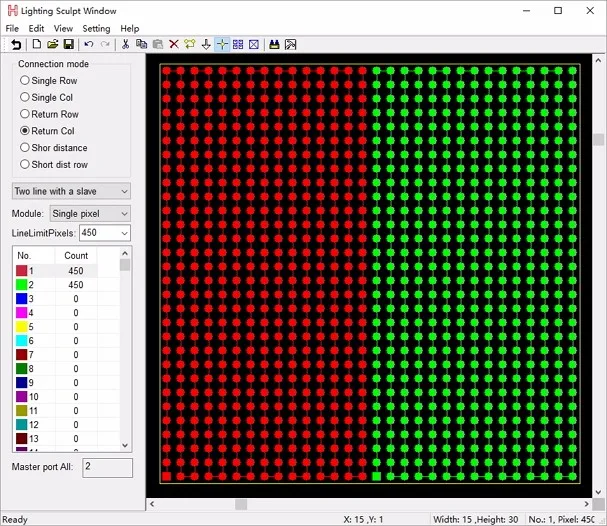Click the Count column header
The height and width of the screenshot is (526, 607).
(x=76, y=255)
